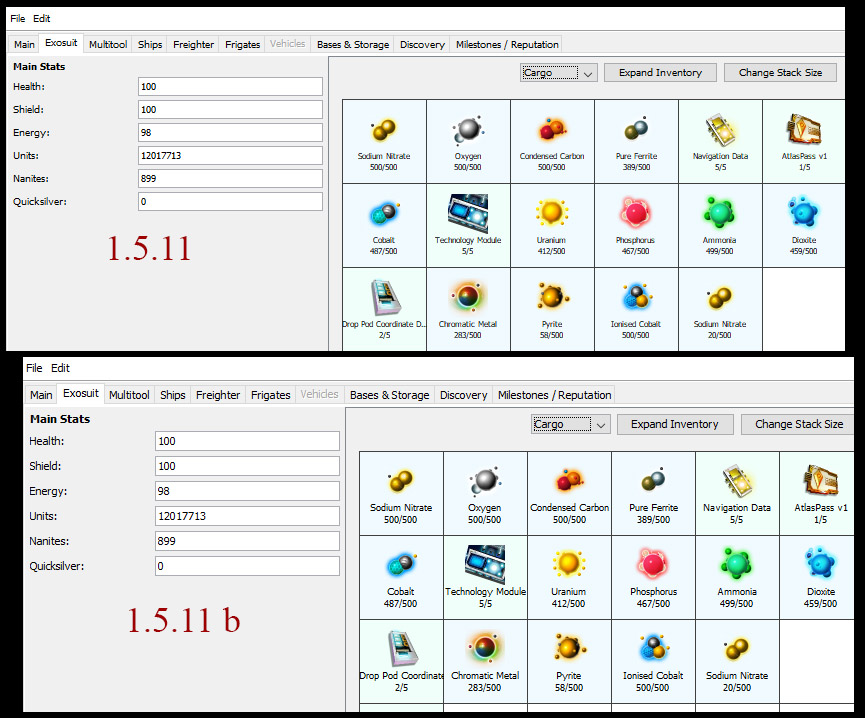This screenshot has height=718, width=865.
Task: Select Condensed Carbon icon in top window
Action: click(x=552, y=130)
